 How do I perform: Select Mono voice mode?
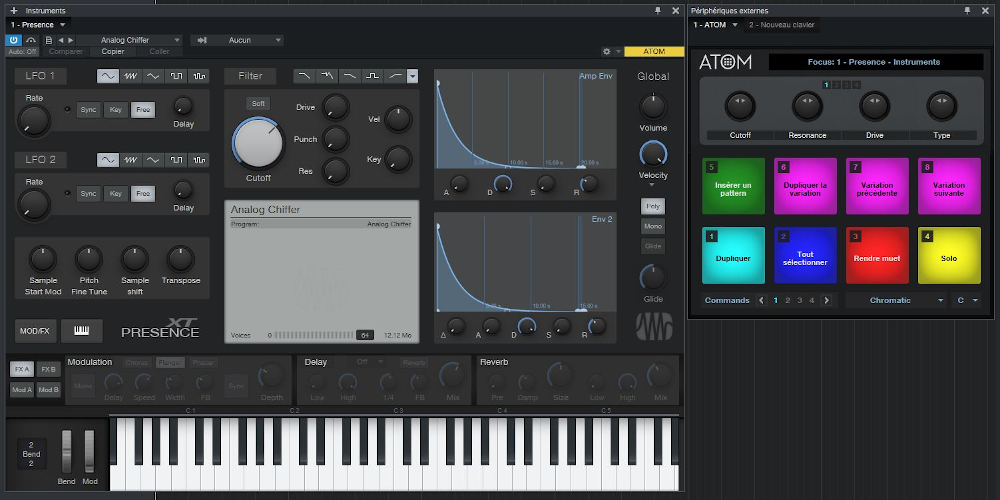653,226
